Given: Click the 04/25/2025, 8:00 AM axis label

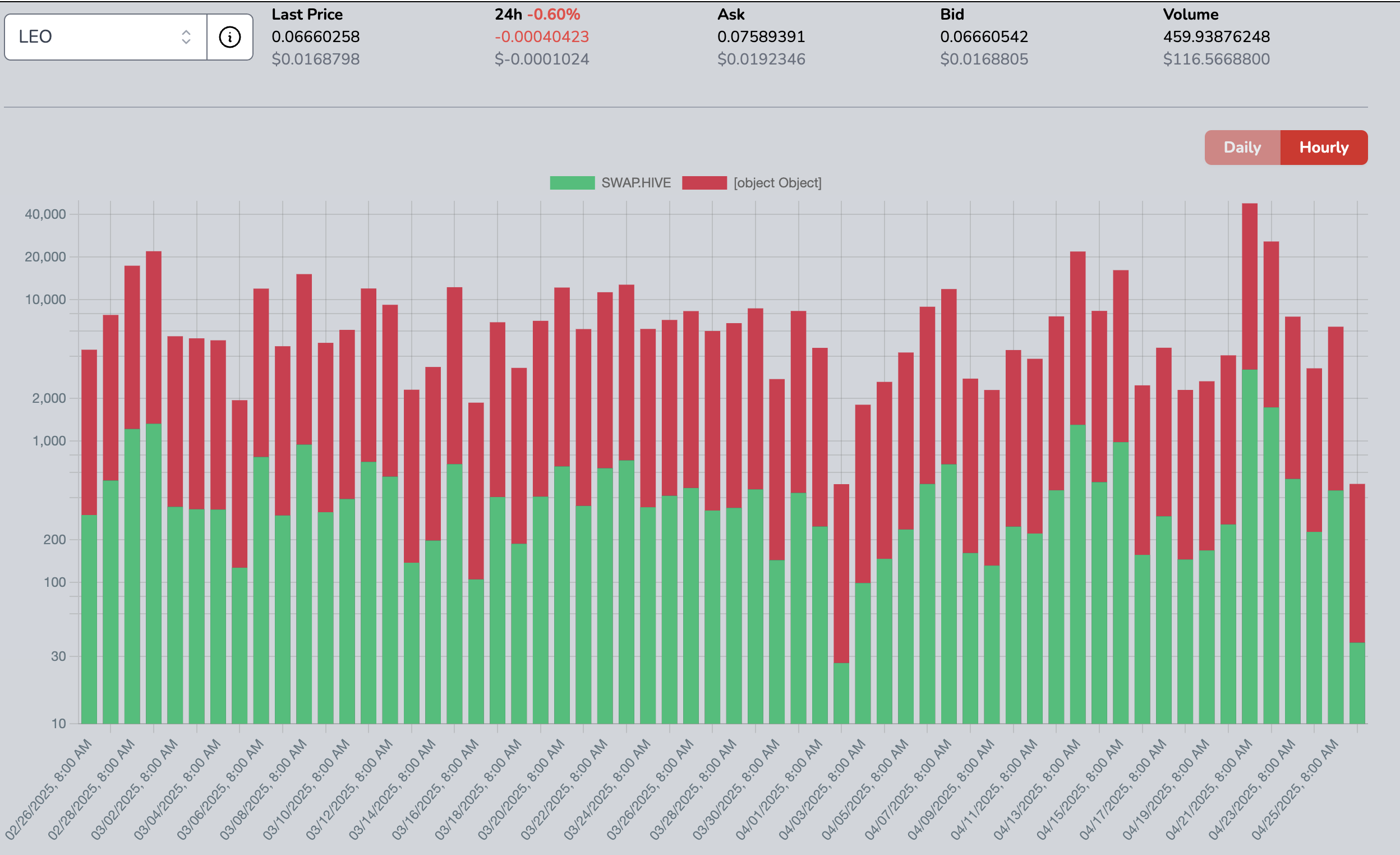Looking at the screenshot, I should [x=1296, y=789].
